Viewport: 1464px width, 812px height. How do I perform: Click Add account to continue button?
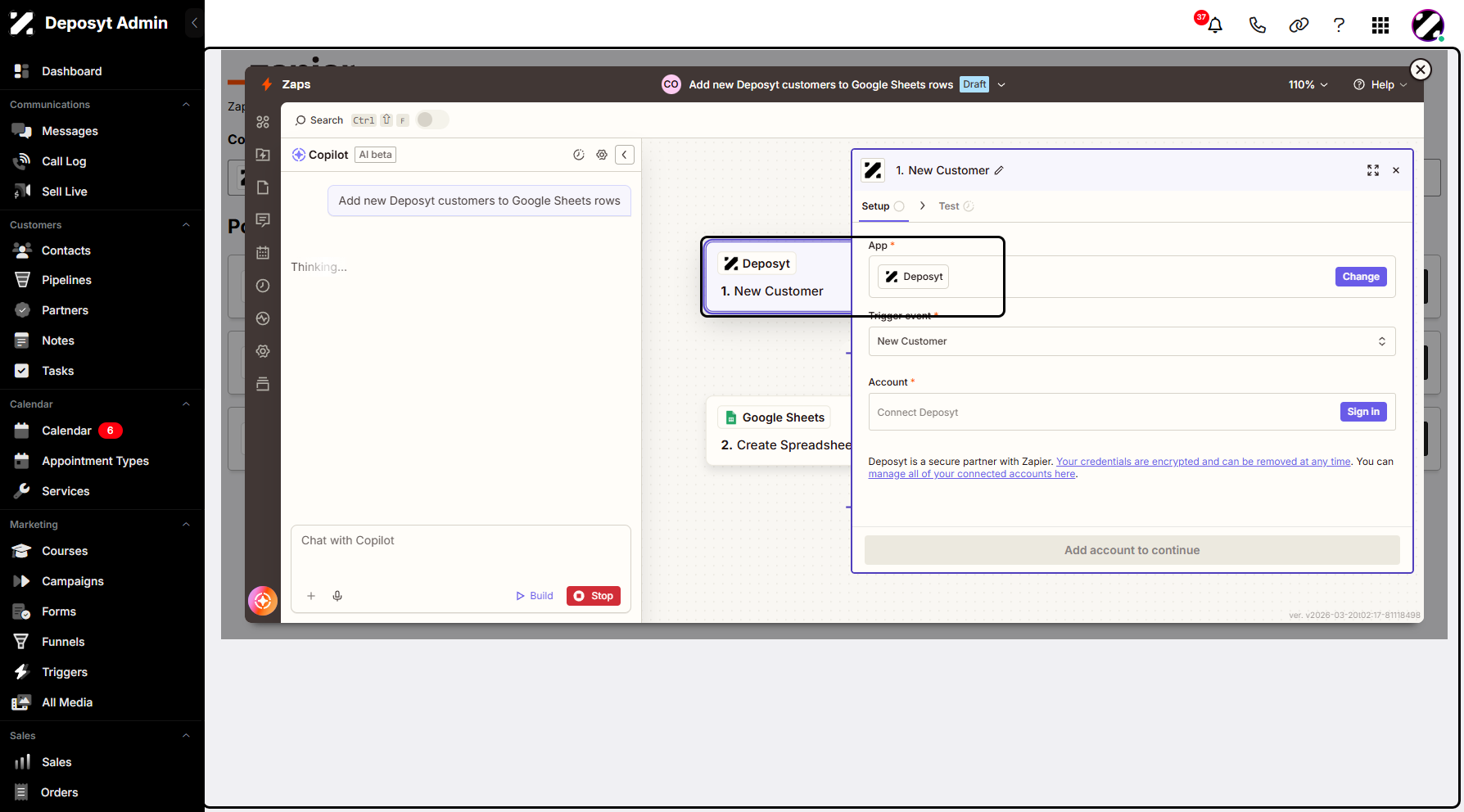[x=1132, y=550]
